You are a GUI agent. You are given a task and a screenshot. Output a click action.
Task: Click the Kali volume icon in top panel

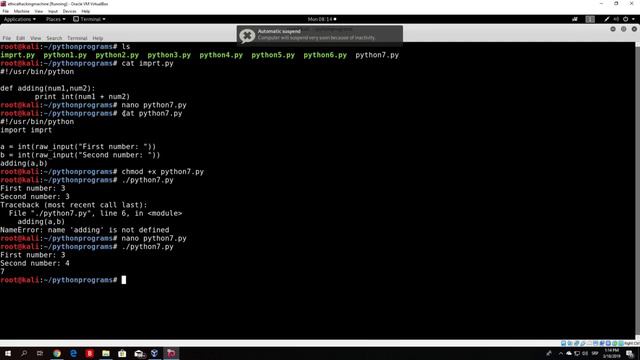616,19
